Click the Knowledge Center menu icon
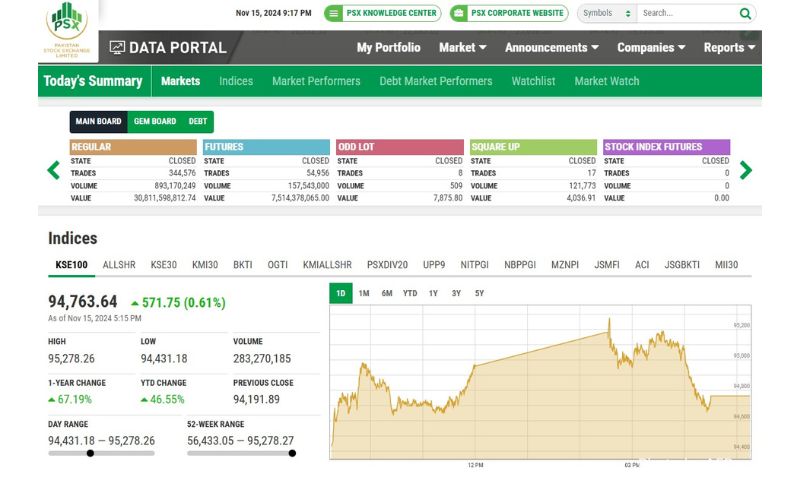Image resolution: width=800 pixels, height=480 pixels. [x=333, y=13]
